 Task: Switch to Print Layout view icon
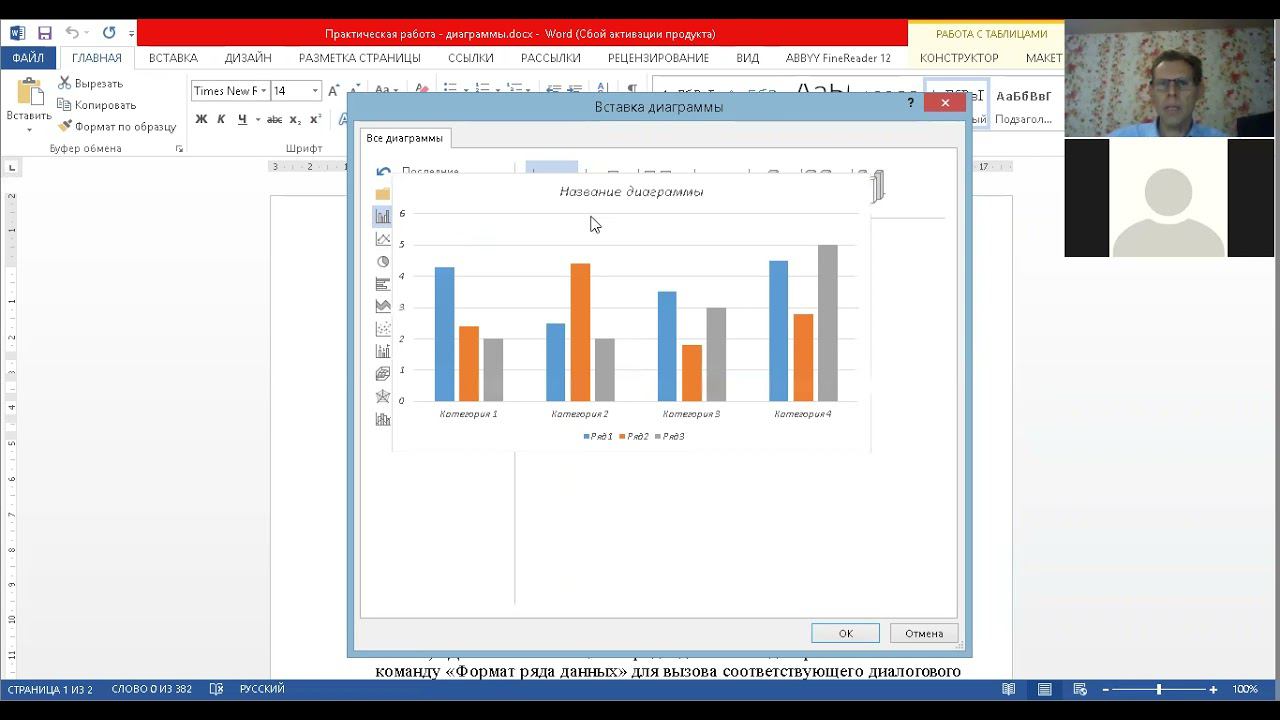(1044, 689)
